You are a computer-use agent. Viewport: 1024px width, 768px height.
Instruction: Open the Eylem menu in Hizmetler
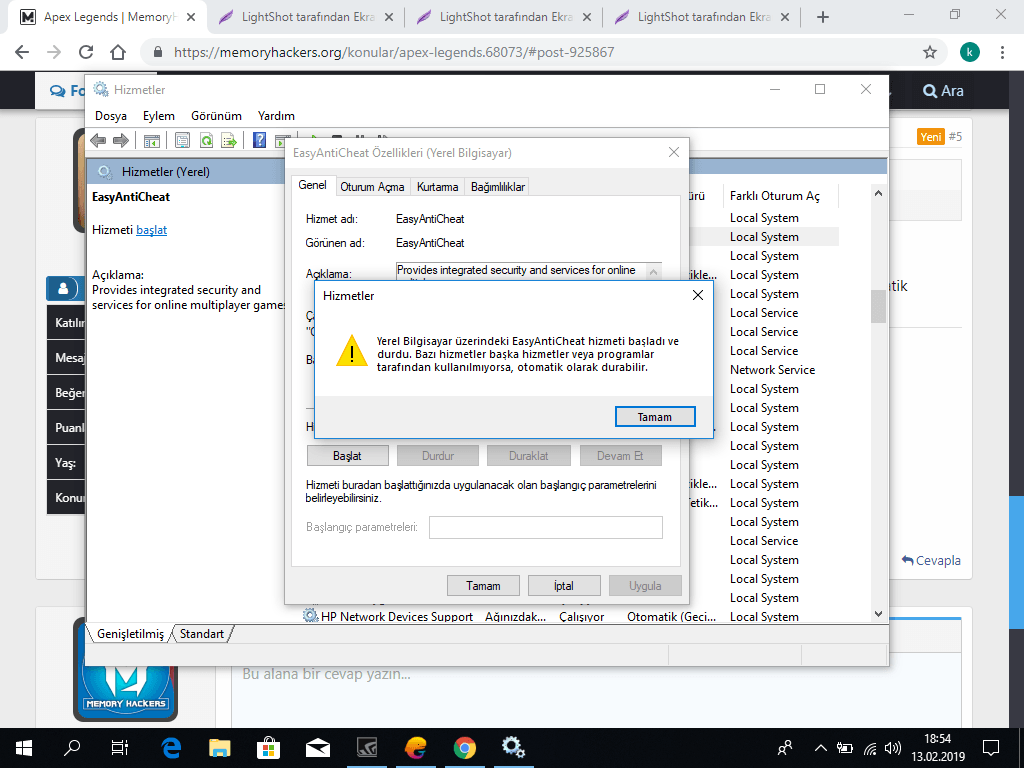click(159, 116)
